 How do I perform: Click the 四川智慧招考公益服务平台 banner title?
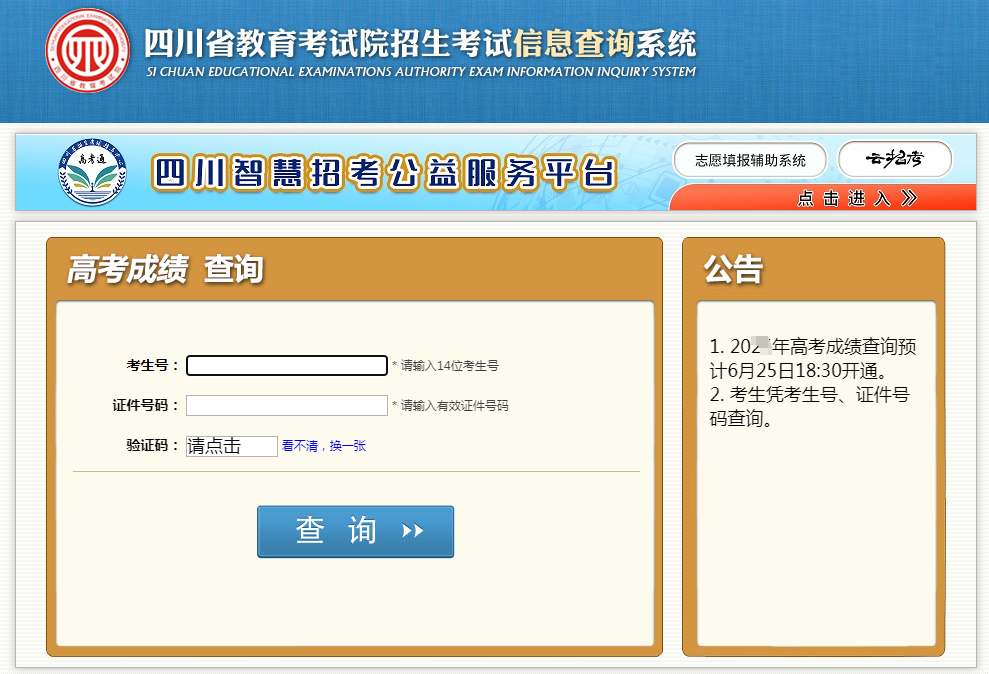[x=384, y=173]
